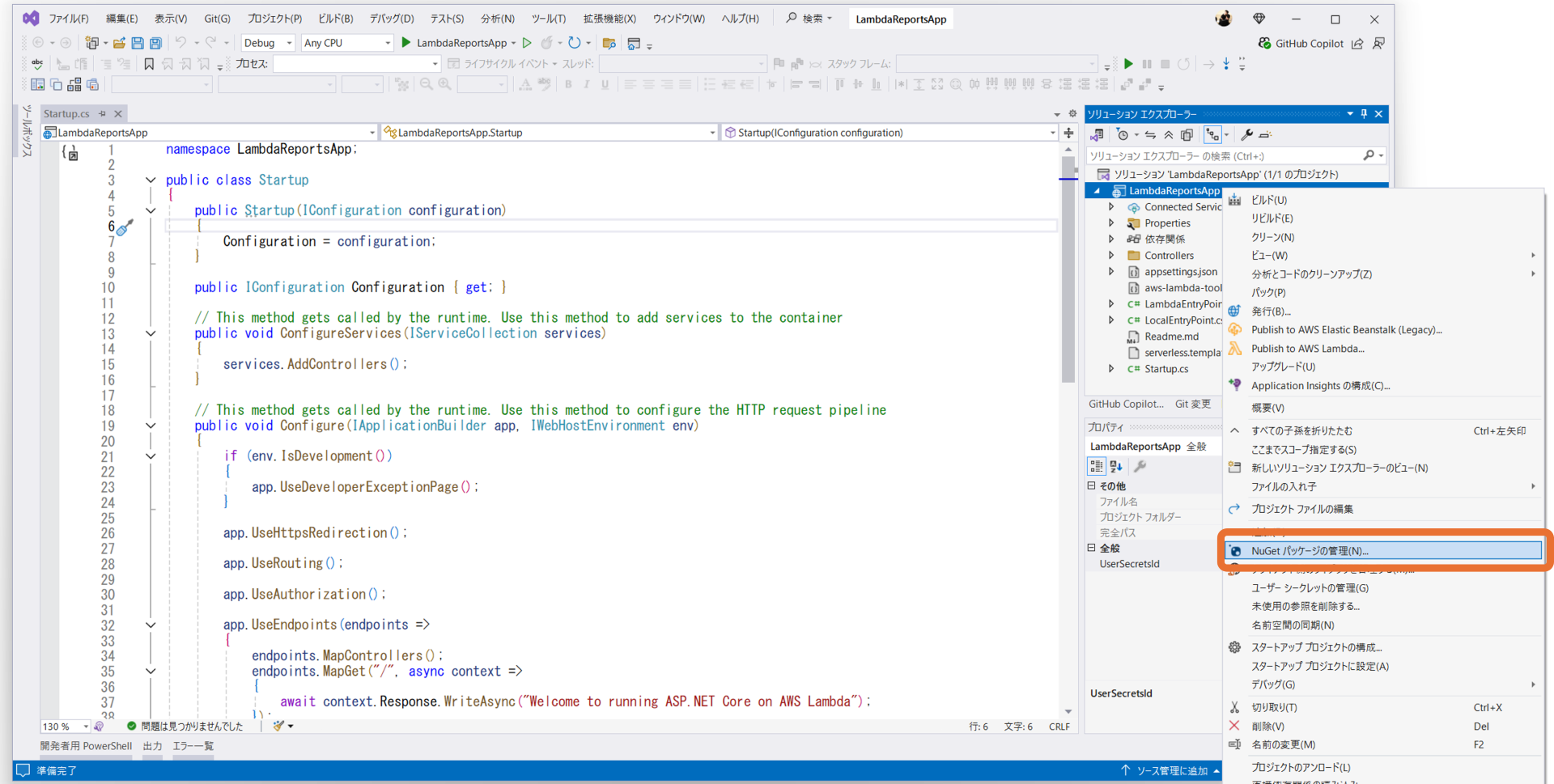Screen dimensions: 1554x784
Task: Click the Alphabetical sort icon in Properties
Action: [1116, 466]
